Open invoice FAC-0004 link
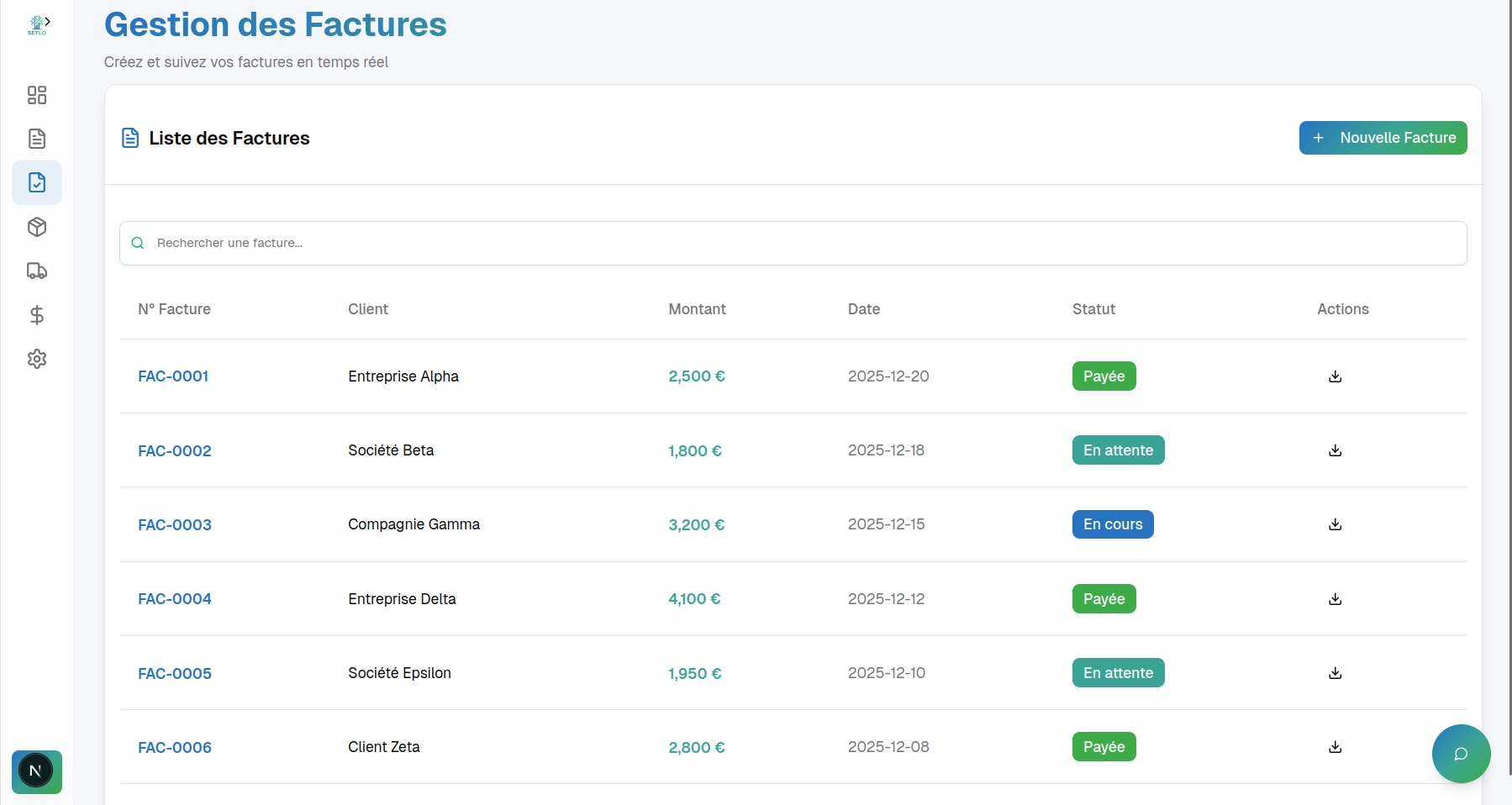Screen dimensions: 1512x805 pyautogui.click(x=174, y=599)
